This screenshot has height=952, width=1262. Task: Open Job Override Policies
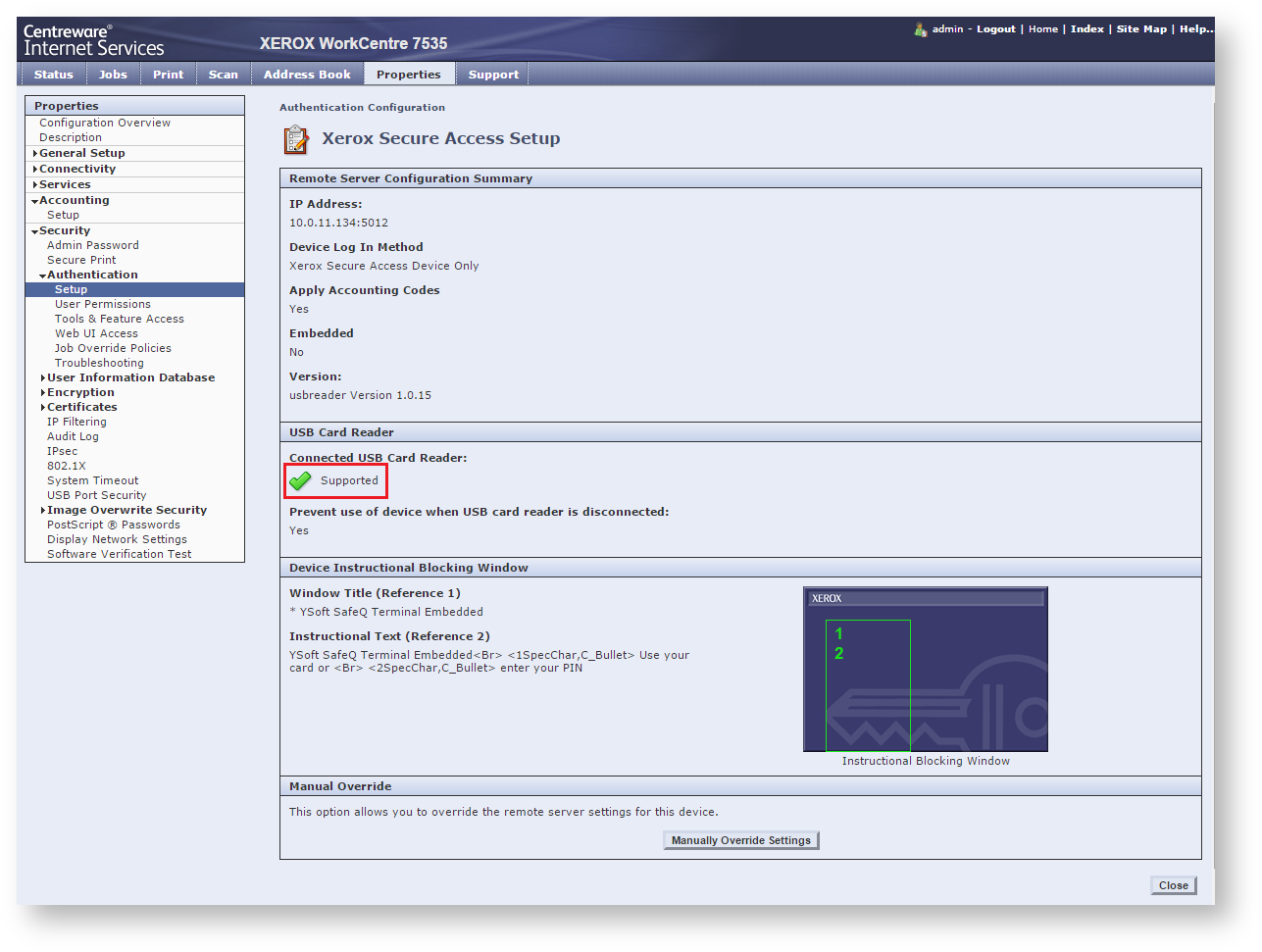(x=113, y=348)
